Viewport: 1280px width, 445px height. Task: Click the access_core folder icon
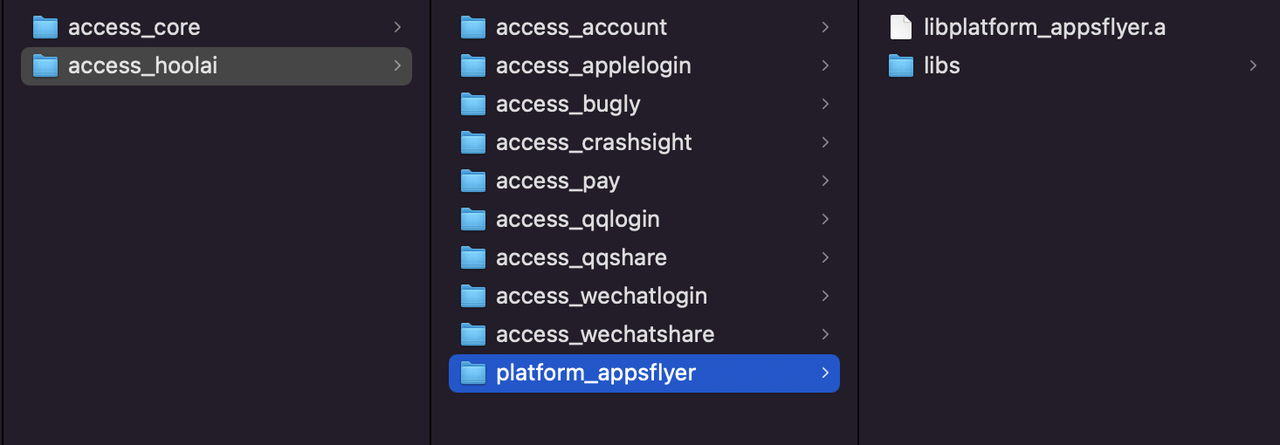click(45, 27)
